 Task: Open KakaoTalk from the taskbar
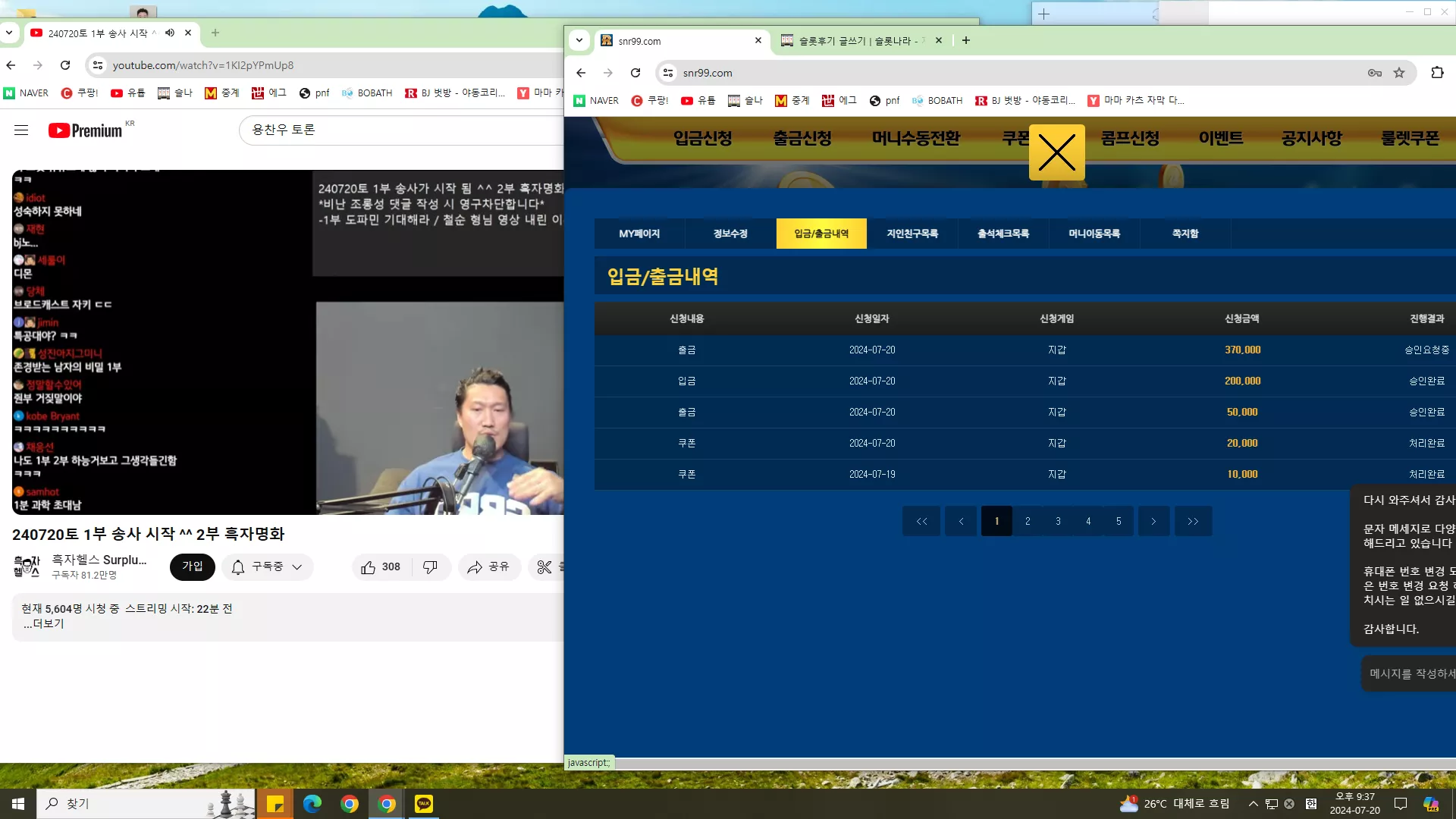click(424, 804)
